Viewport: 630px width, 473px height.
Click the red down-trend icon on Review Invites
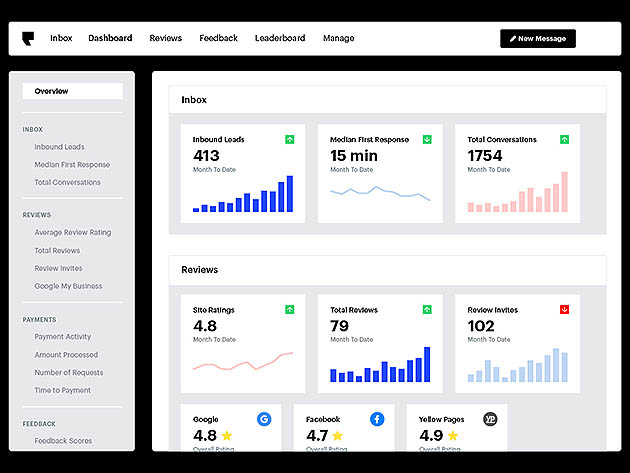click(x=564, y=309)
